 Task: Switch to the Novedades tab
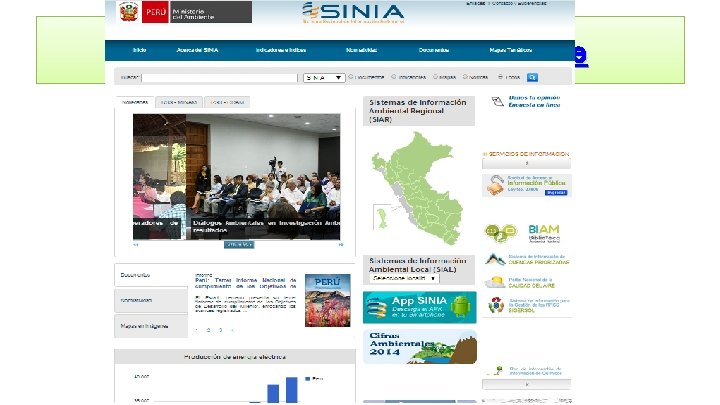135,102
